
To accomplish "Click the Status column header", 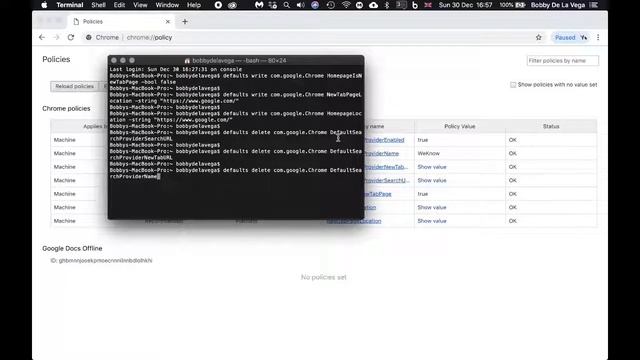I will [x=551, y=127].
